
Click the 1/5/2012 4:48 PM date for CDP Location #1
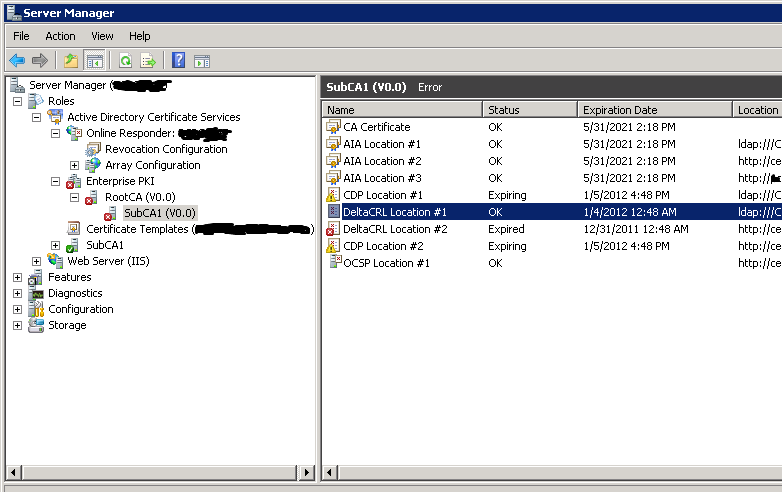[626, 195]
